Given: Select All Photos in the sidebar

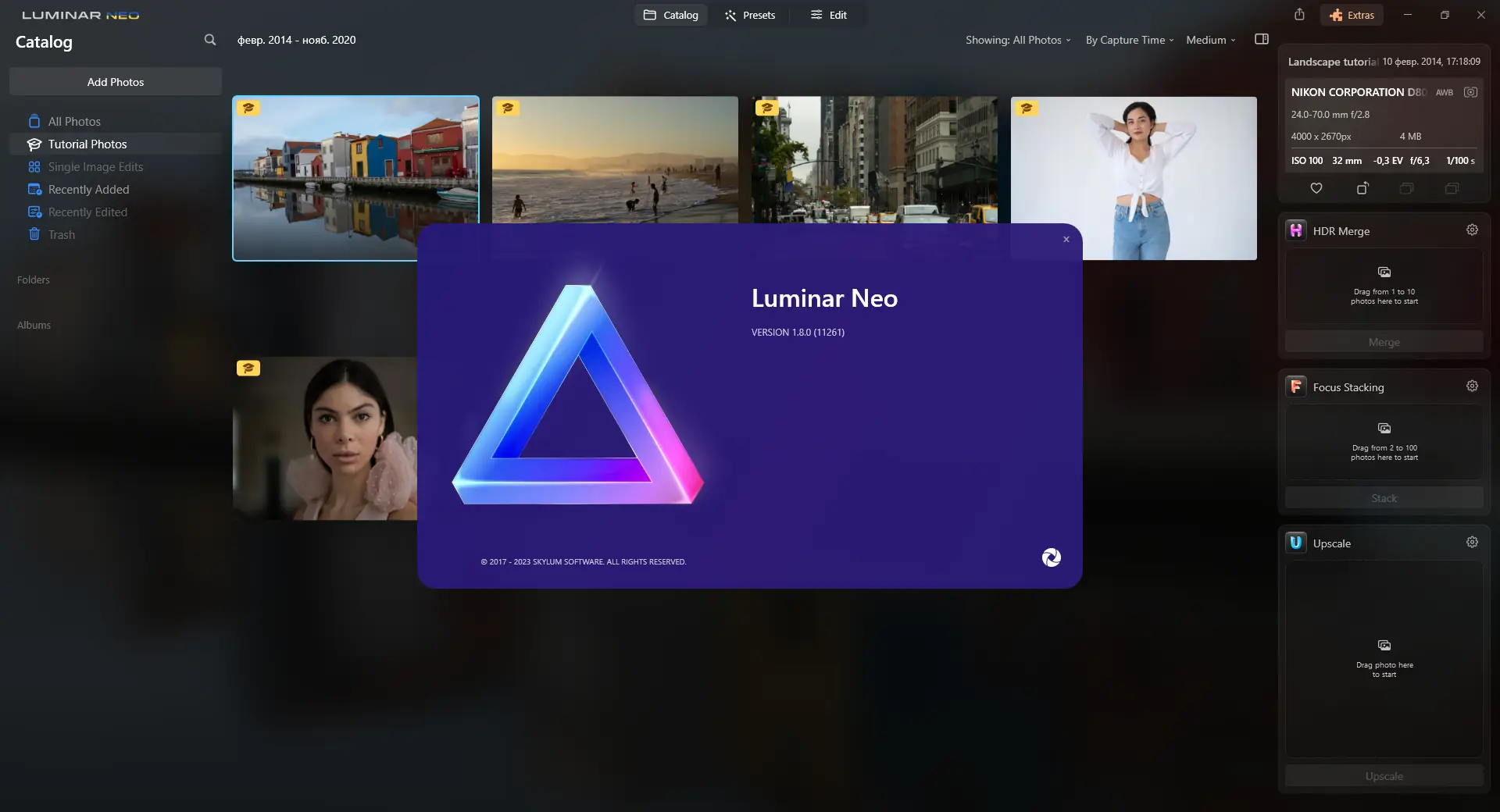Looking at the screenshot, I should 116,121.
